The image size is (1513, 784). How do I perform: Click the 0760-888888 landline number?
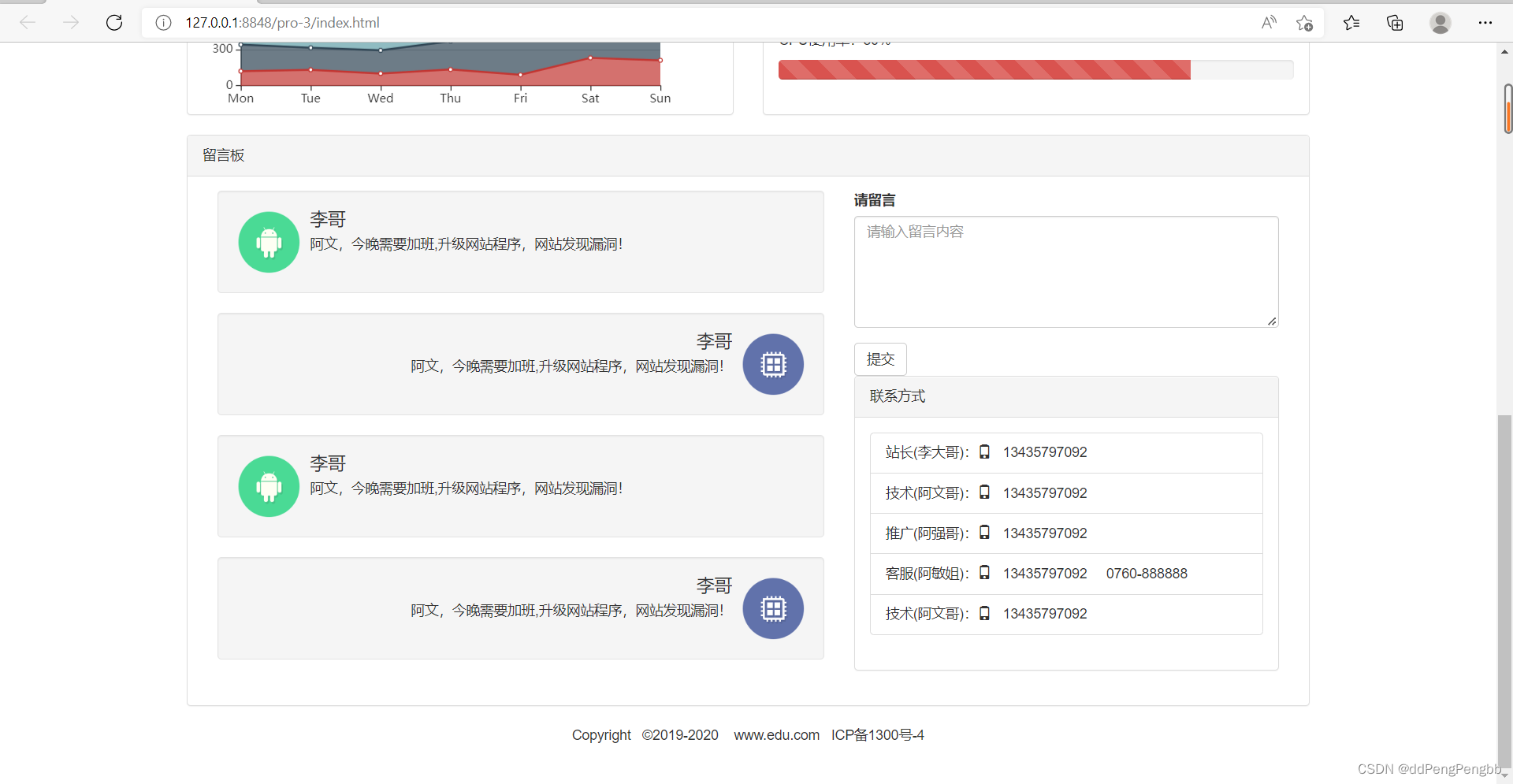(x=1147, y=574)
